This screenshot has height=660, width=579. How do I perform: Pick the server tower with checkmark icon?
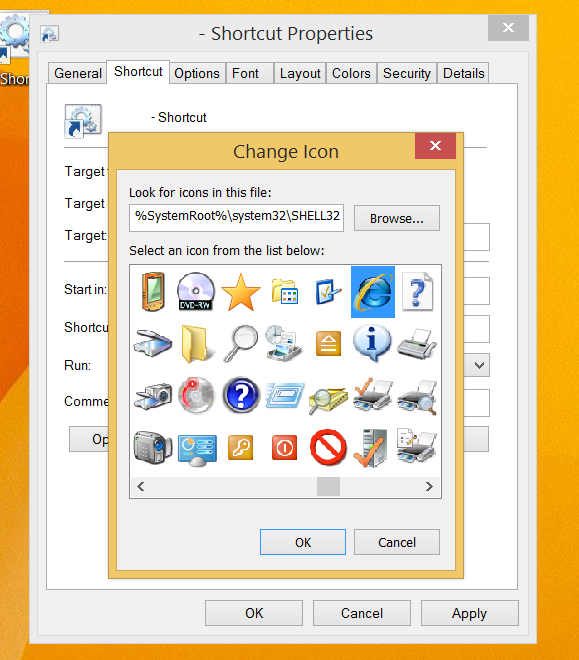tap(371, 448)
